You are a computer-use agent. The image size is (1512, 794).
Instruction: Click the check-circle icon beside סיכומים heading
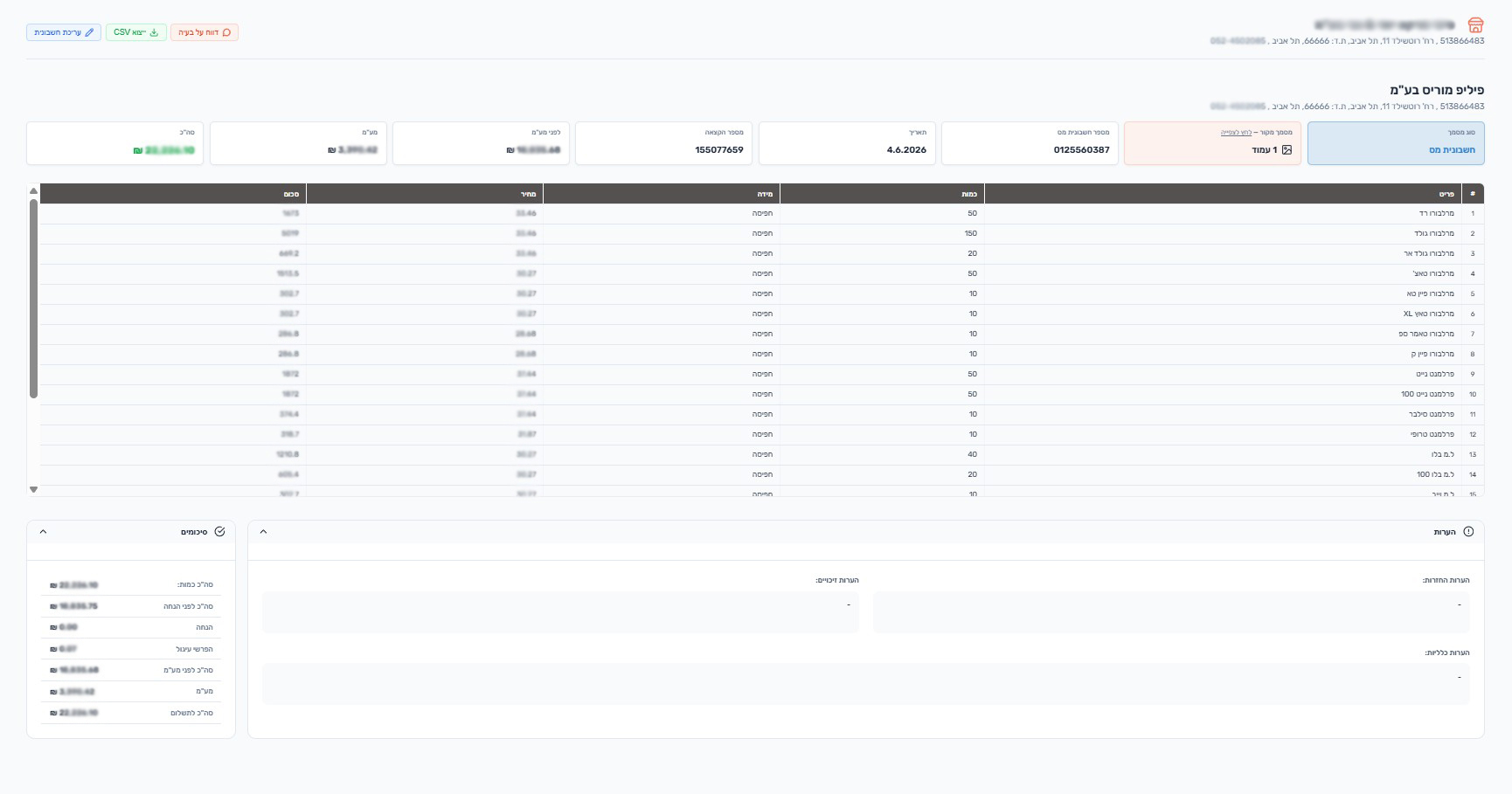pyautogui.click(x=219, y=532)
